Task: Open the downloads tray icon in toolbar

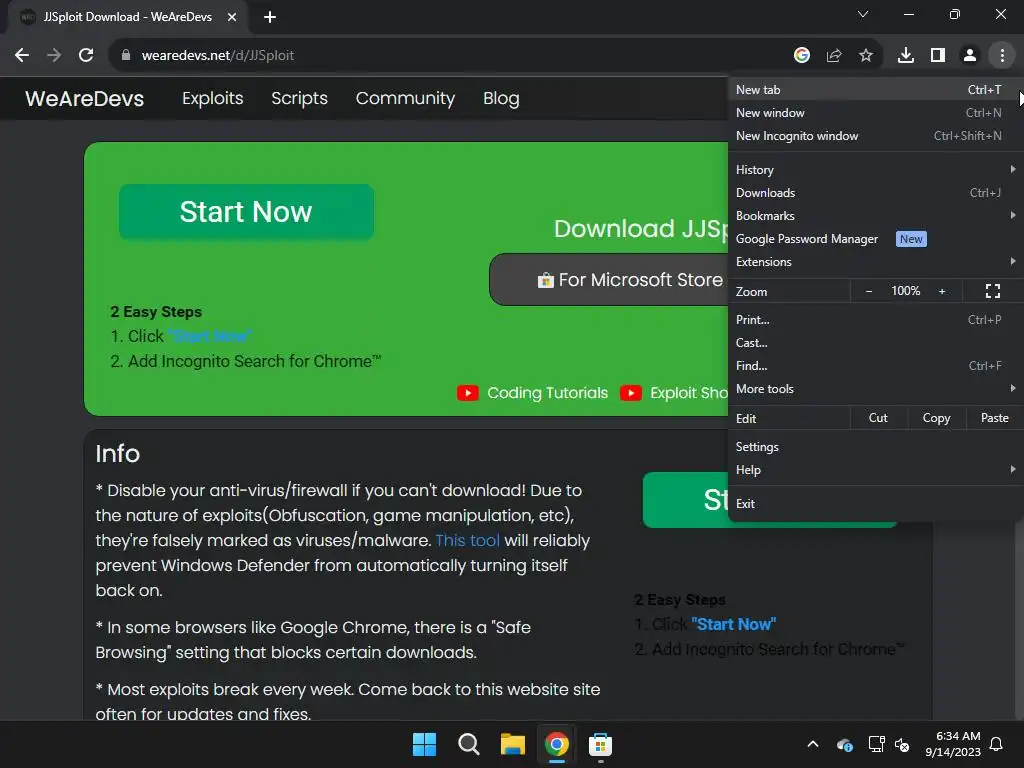Action: [906, 56]
